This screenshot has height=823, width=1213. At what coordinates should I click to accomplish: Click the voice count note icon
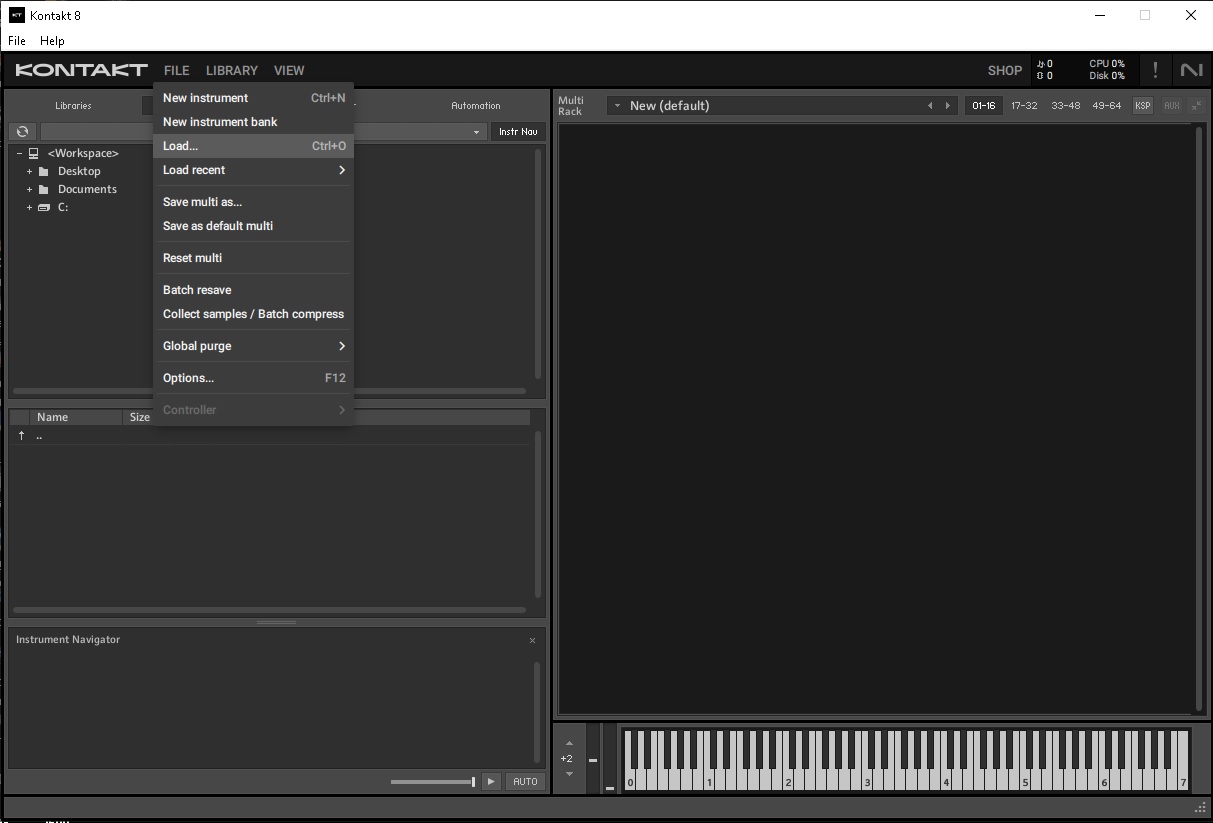[x=1039, y=64]
